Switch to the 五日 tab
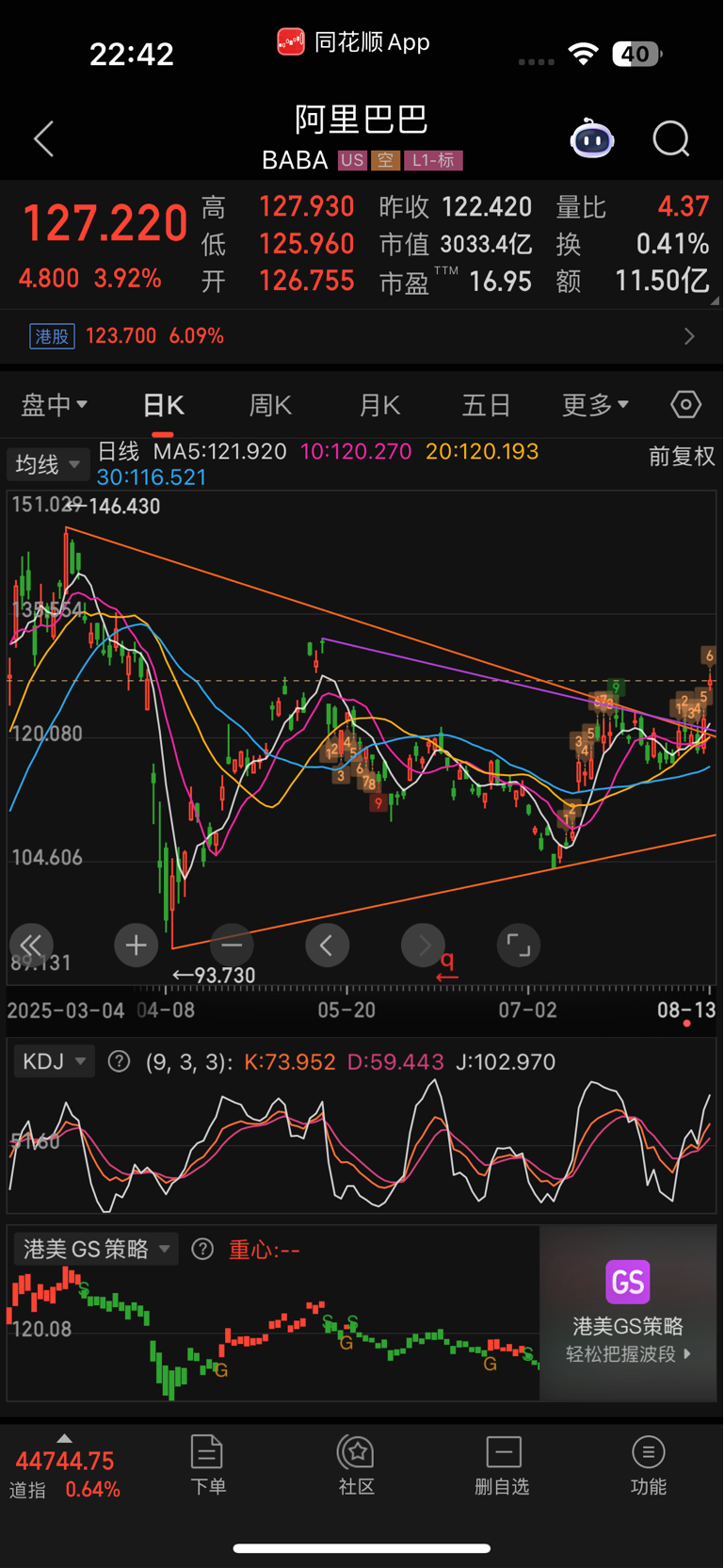Viewport: 724px width, 1568px height. (486, 405)
